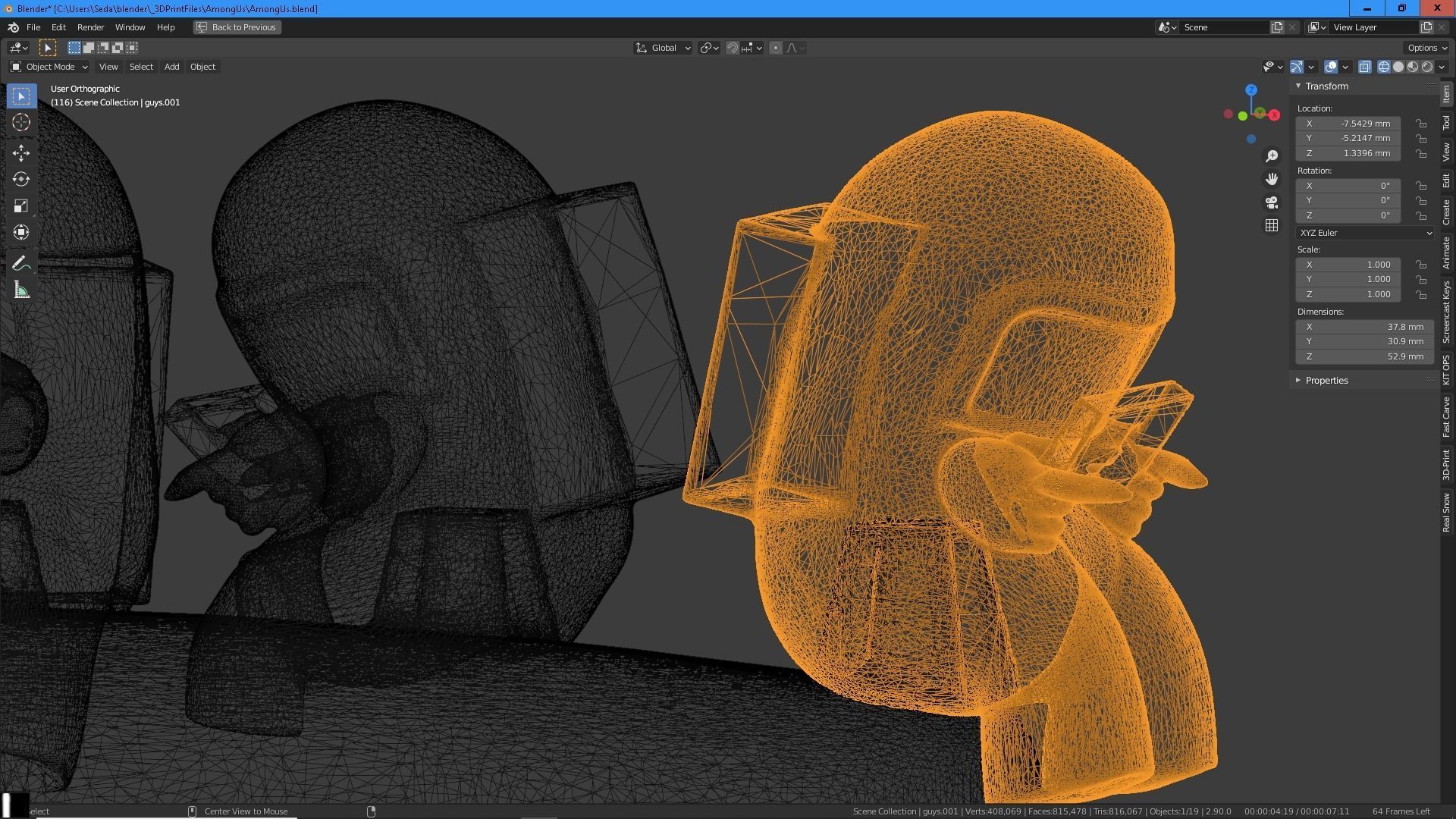Open the viewport Add menu
Screen dimensions: 1456x819
click(172, 67)
